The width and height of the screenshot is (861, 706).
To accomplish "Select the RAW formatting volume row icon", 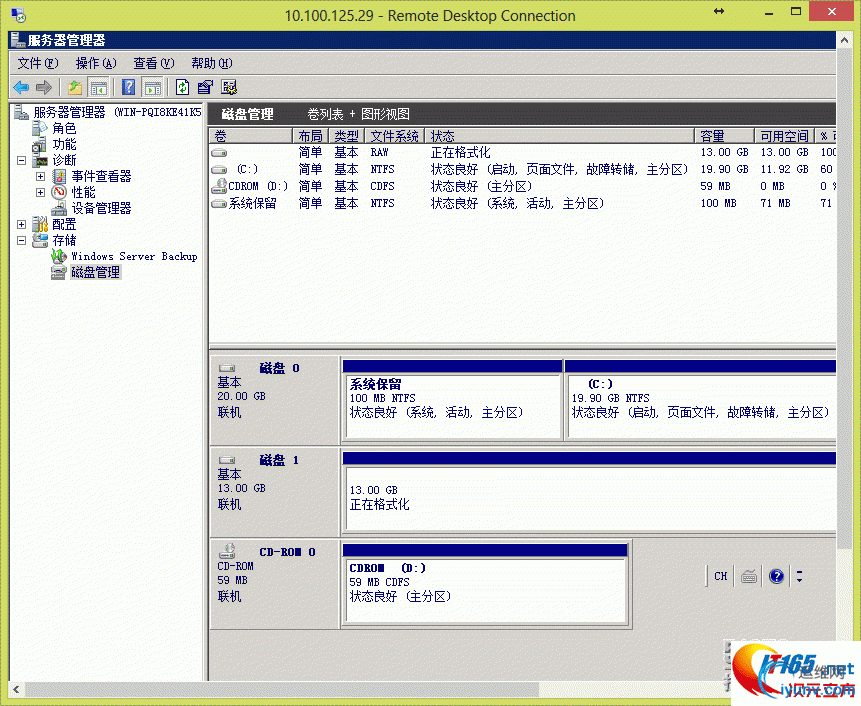I will (220, 153).
